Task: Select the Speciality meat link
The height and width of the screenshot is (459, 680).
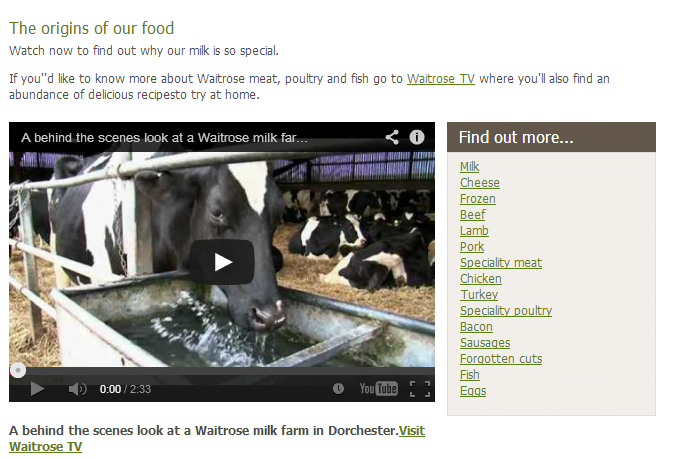Action: [501, 263]
